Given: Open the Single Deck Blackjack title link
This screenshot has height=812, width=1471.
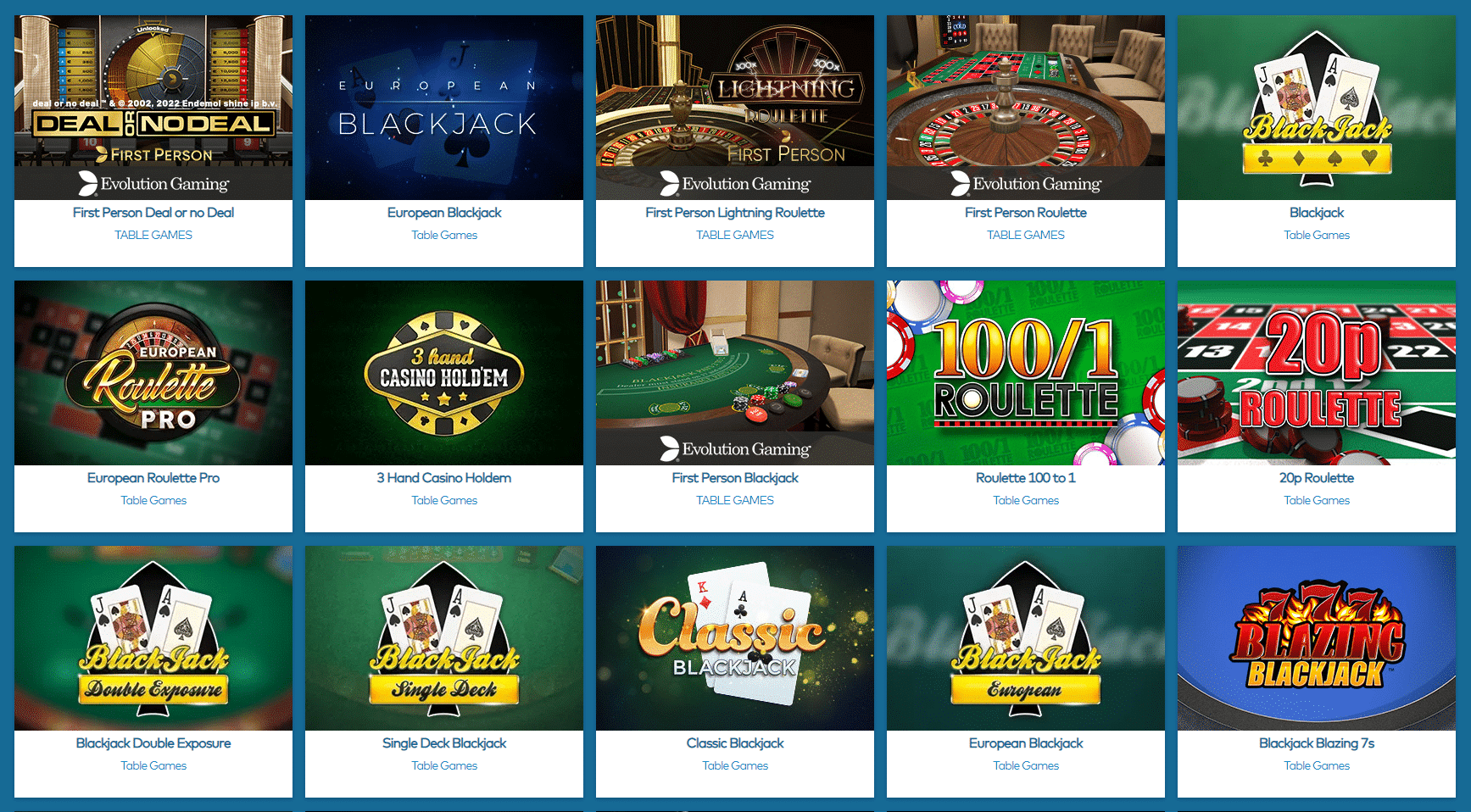Looking at the screenshot, I should tap(444, 743).
